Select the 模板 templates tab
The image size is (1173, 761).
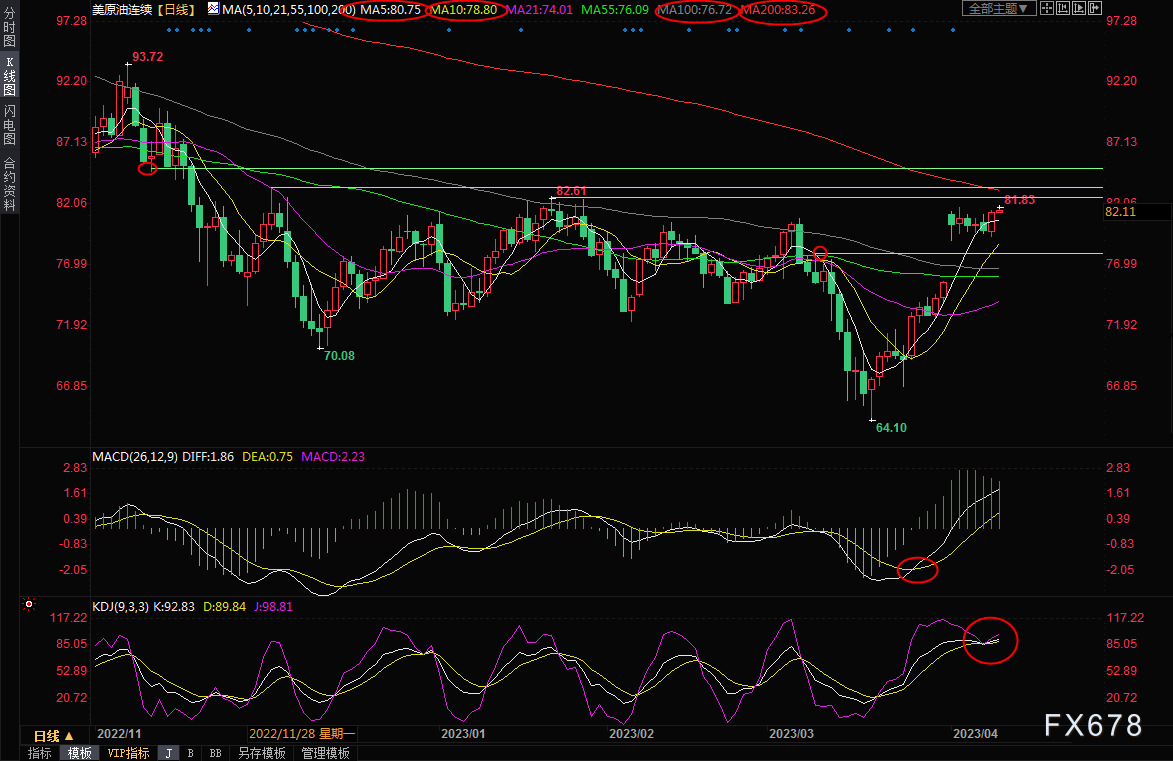(x=79, y=753)
